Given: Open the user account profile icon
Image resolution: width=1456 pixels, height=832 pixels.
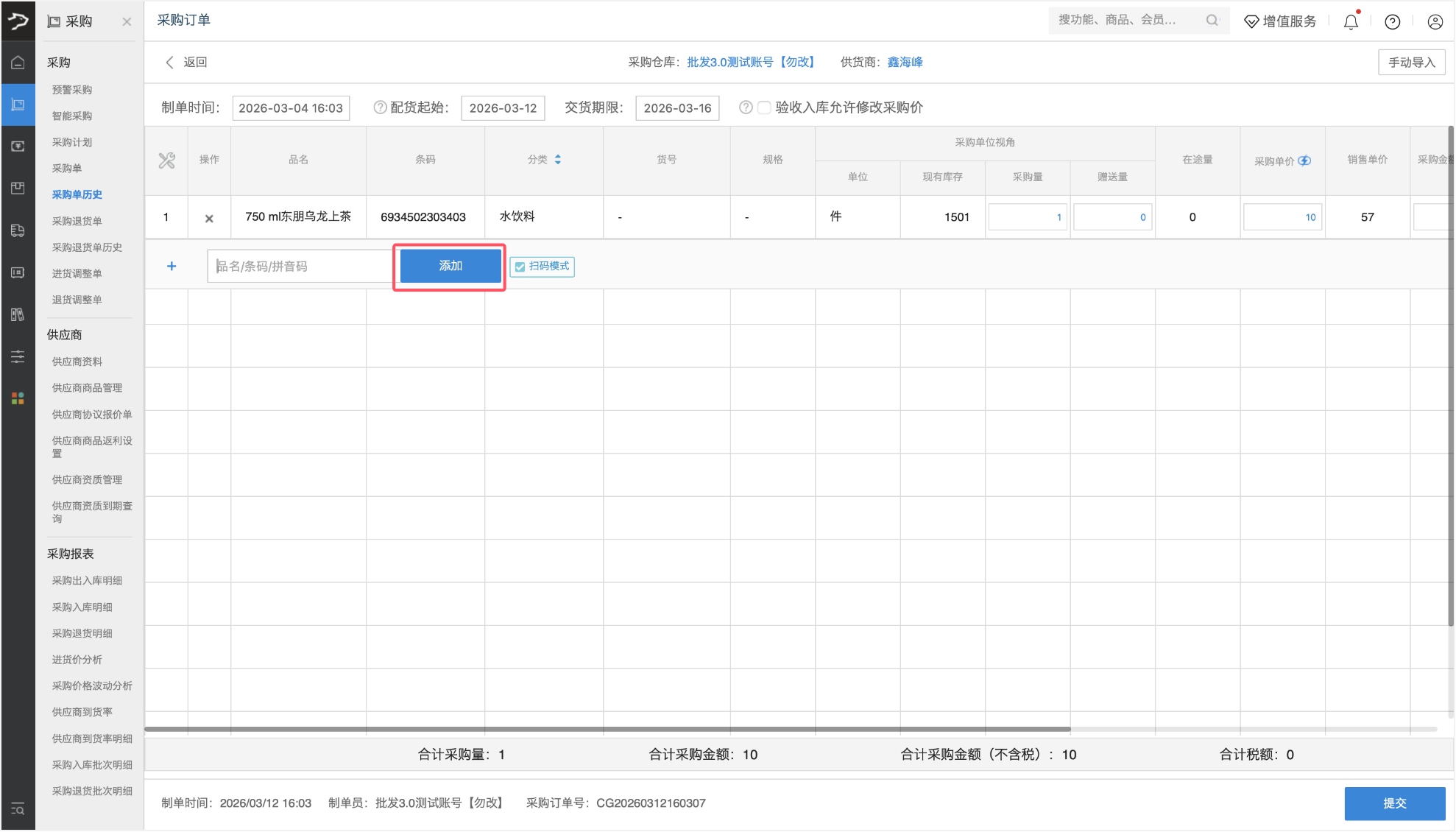Looking at the screenshot, I should click(1435, 22).
